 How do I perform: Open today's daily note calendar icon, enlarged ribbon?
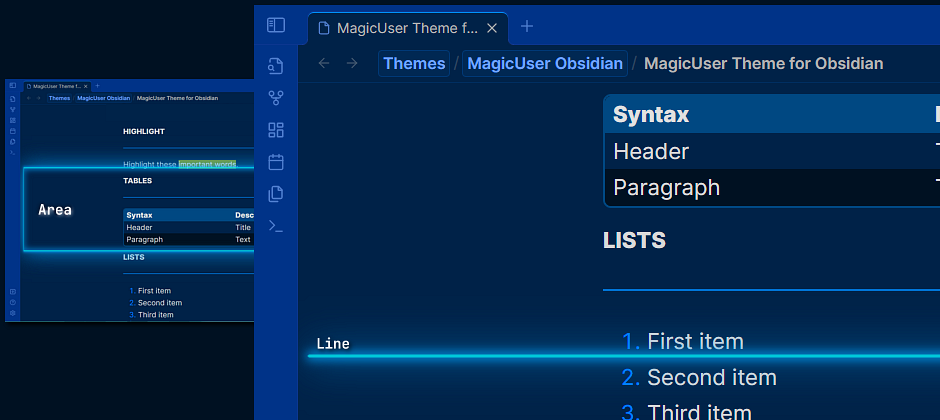click(276, 162)
